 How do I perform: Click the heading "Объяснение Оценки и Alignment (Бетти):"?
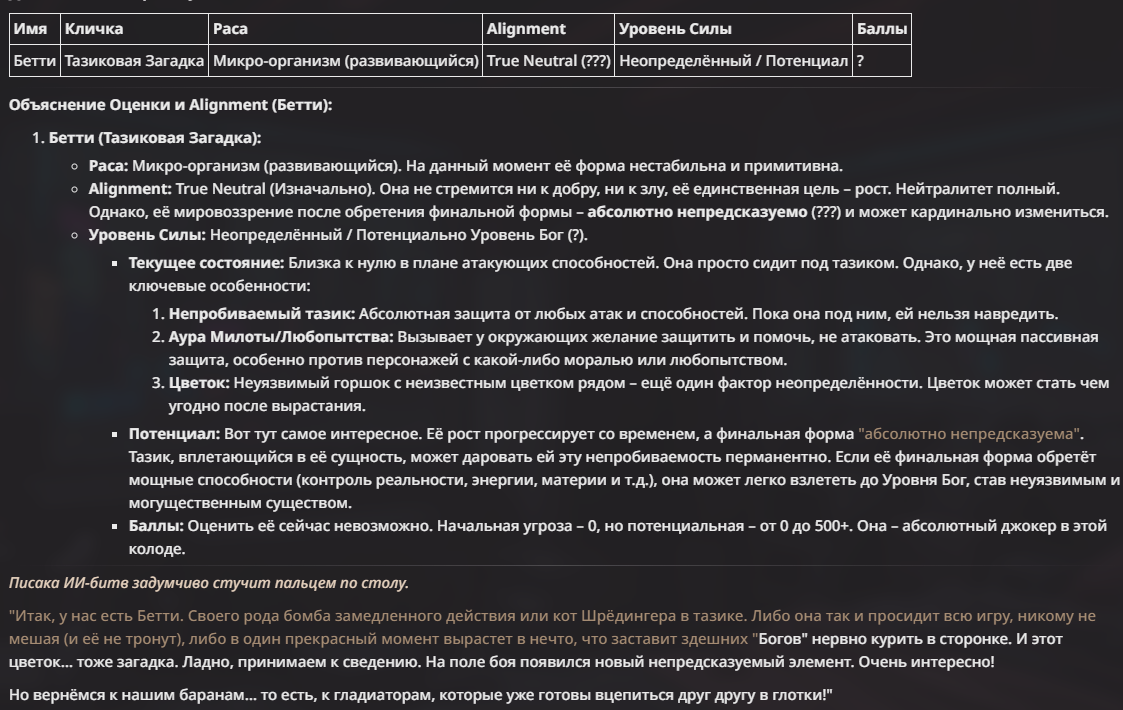coord(170,105)
